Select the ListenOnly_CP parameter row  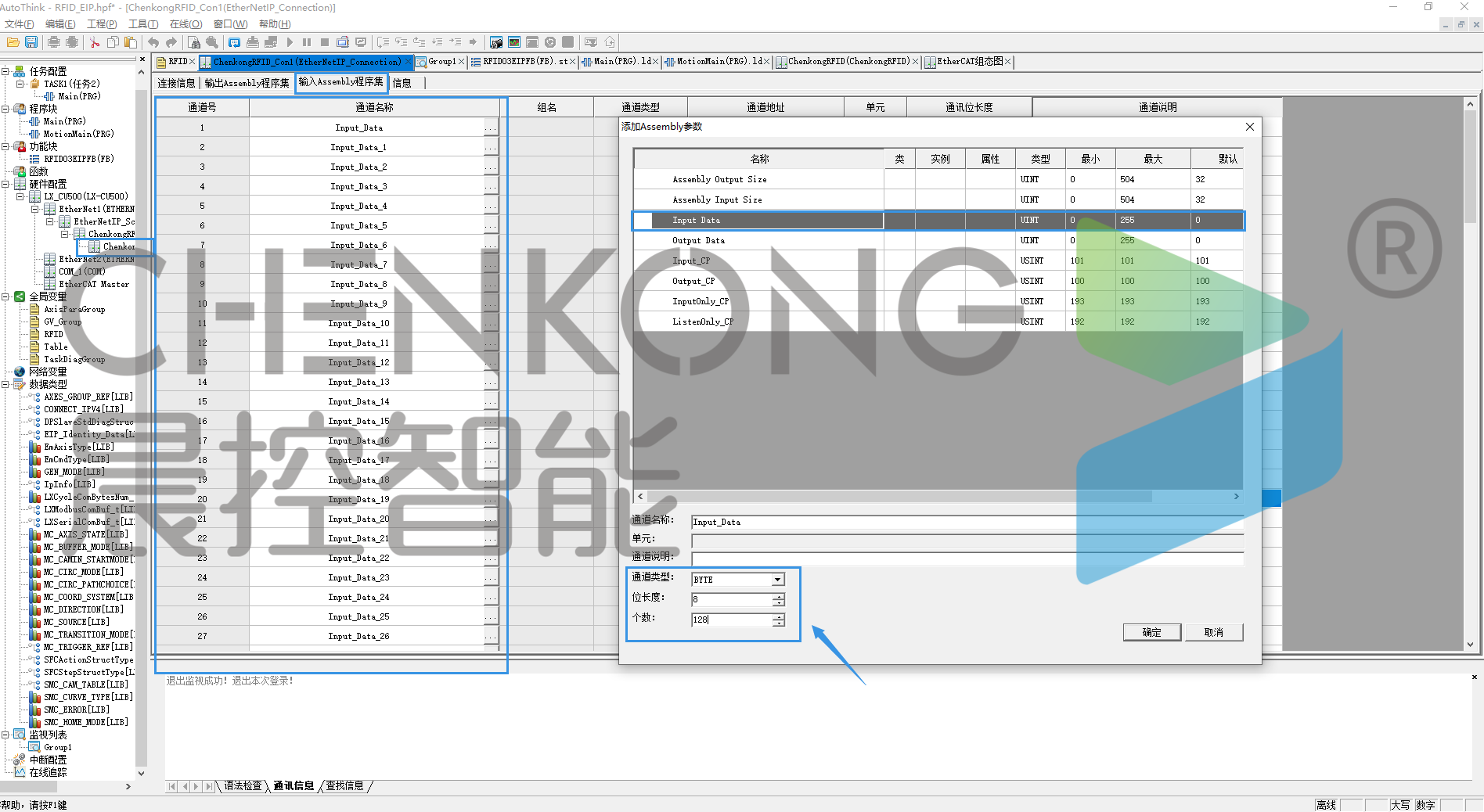click(x=938, y=322)
